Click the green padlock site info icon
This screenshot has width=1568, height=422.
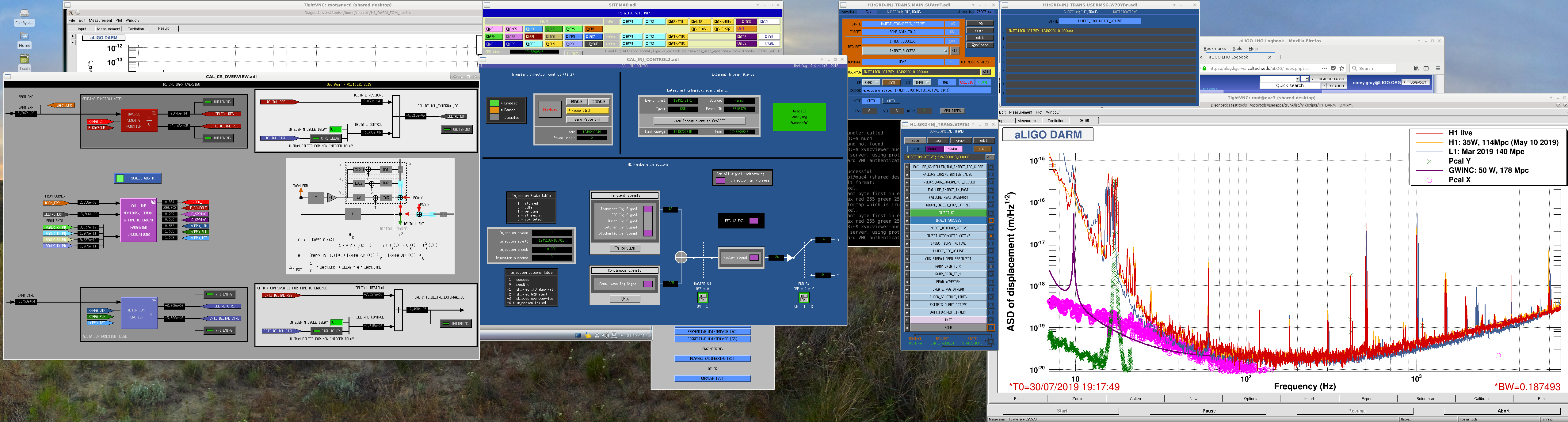[1205, 69]
